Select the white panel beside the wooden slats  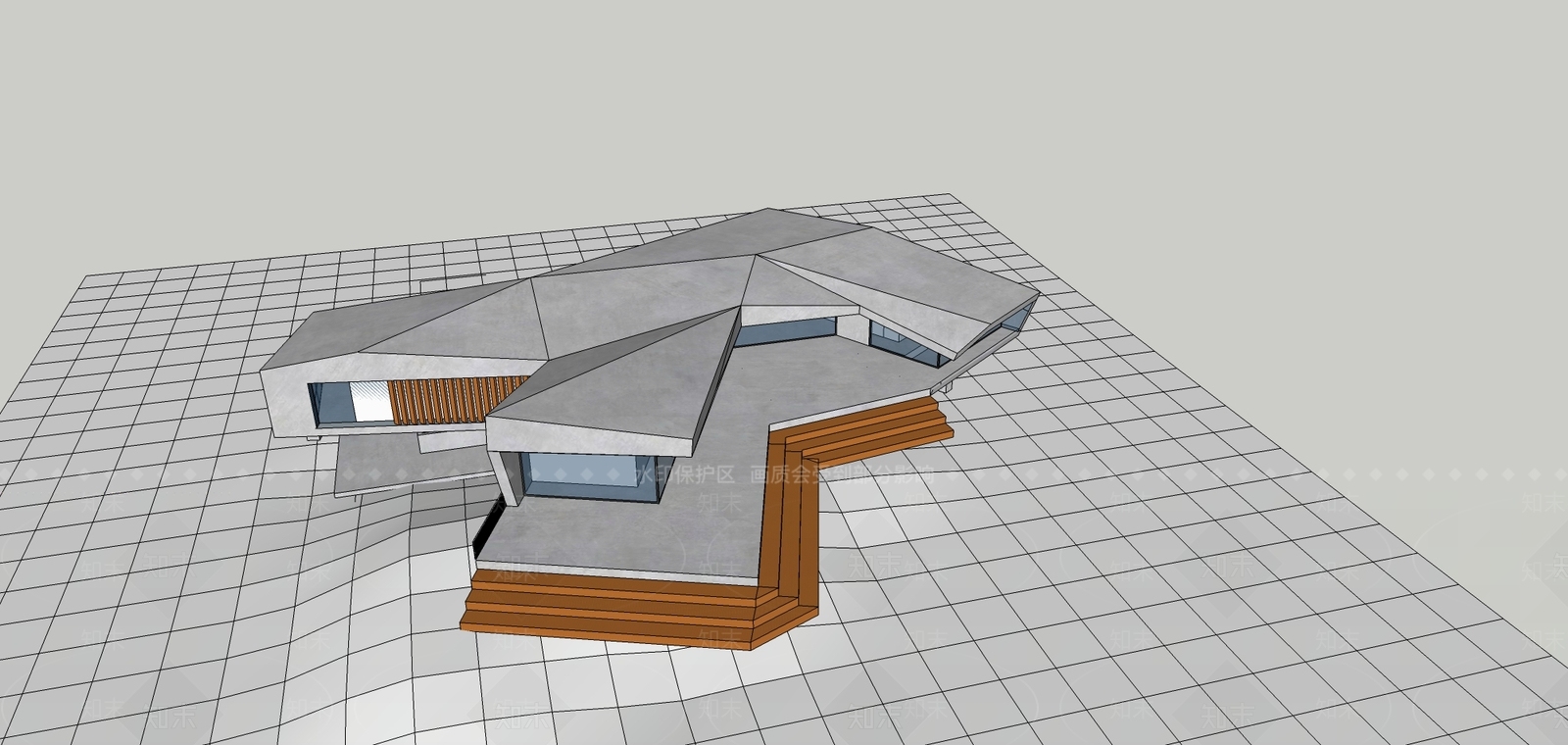tap(369, 402)
